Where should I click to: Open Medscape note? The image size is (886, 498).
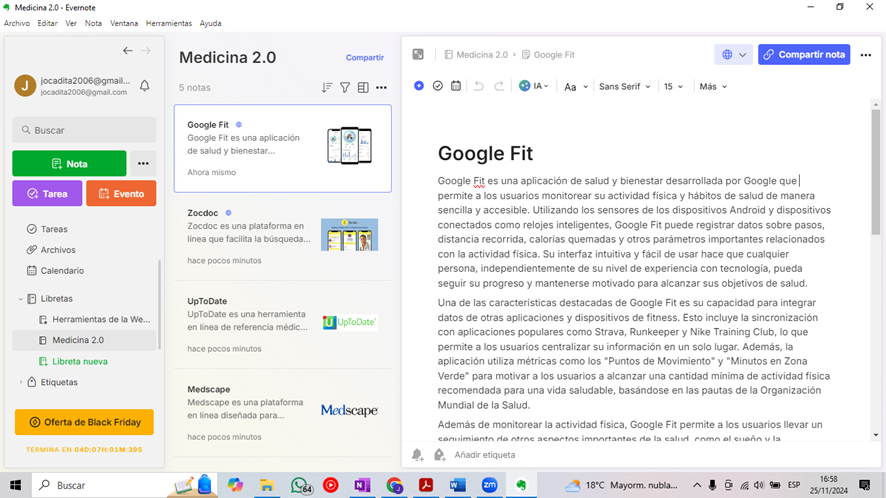tap(283, 413)
